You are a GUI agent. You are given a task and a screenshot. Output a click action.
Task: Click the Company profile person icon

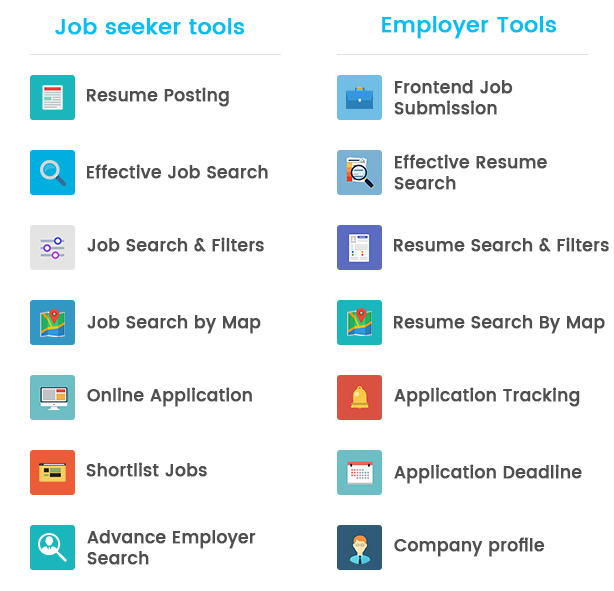(x=359, y=547)
